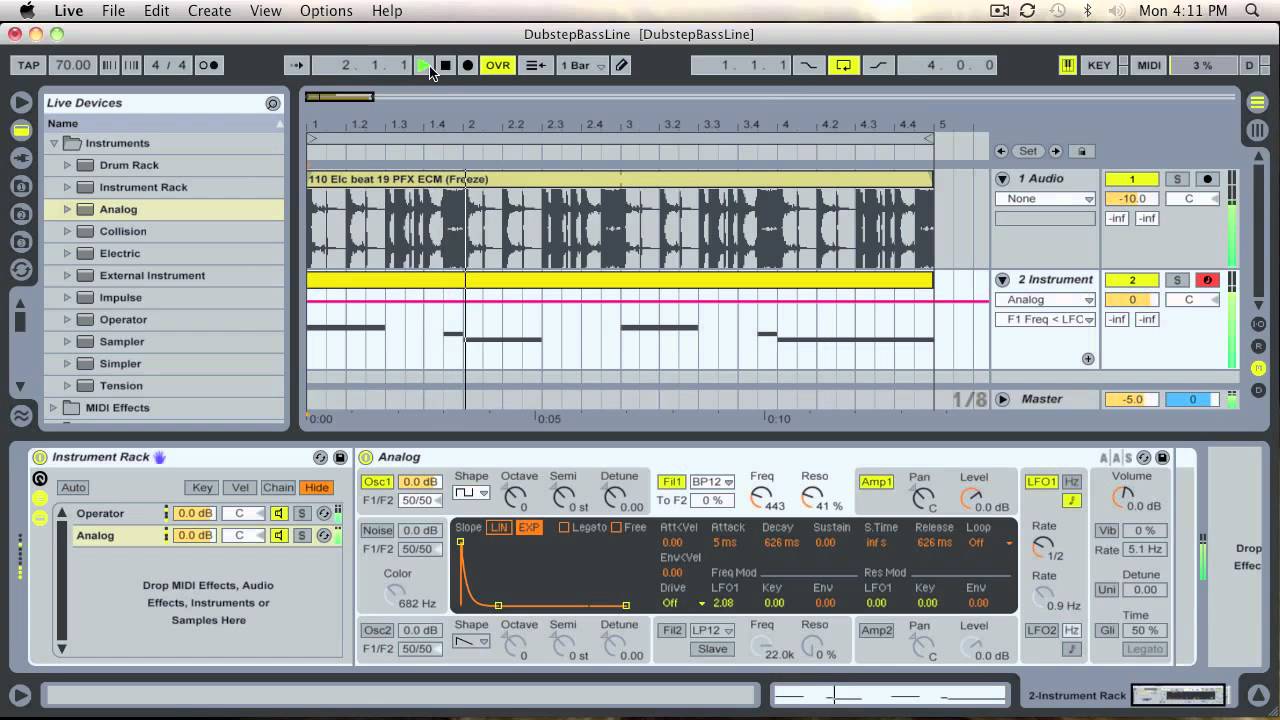Open the View menu
Viewport: 1280px width, 720px height.
265,11
